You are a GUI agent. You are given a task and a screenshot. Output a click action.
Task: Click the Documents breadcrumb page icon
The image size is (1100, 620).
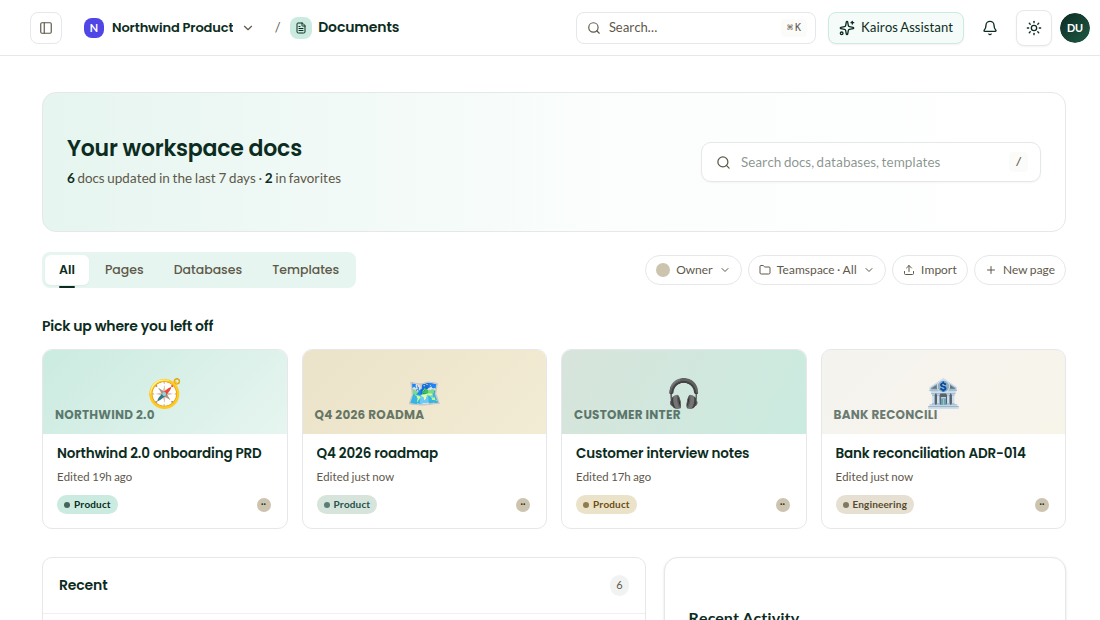tap(301, 28)
